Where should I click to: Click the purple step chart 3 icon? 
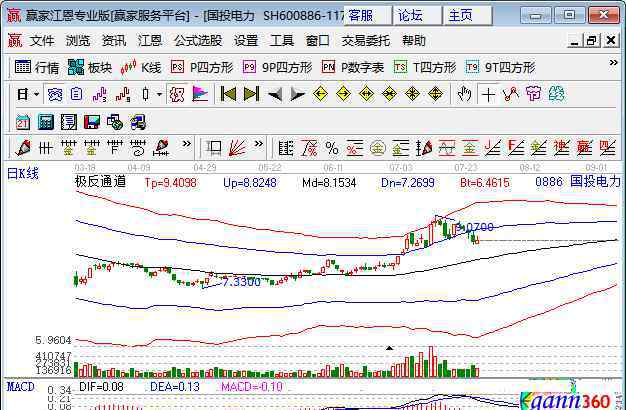[100, 95]
